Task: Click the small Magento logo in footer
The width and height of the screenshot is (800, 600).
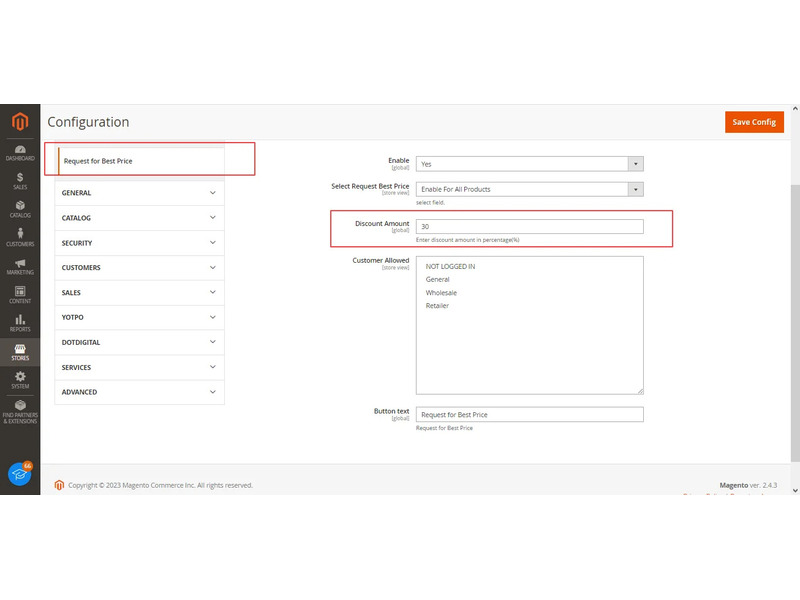Action: pyautogui.click(x=59, y=485)
